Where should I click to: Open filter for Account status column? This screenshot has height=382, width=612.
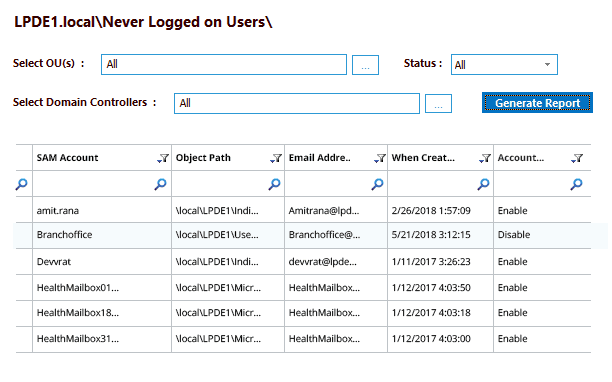pos(576,158)
